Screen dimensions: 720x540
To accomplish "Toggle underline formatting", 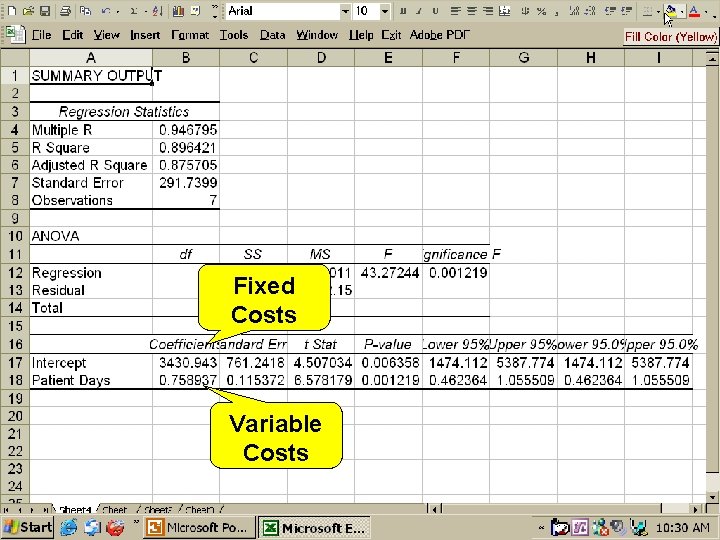I will coord(435,11).
